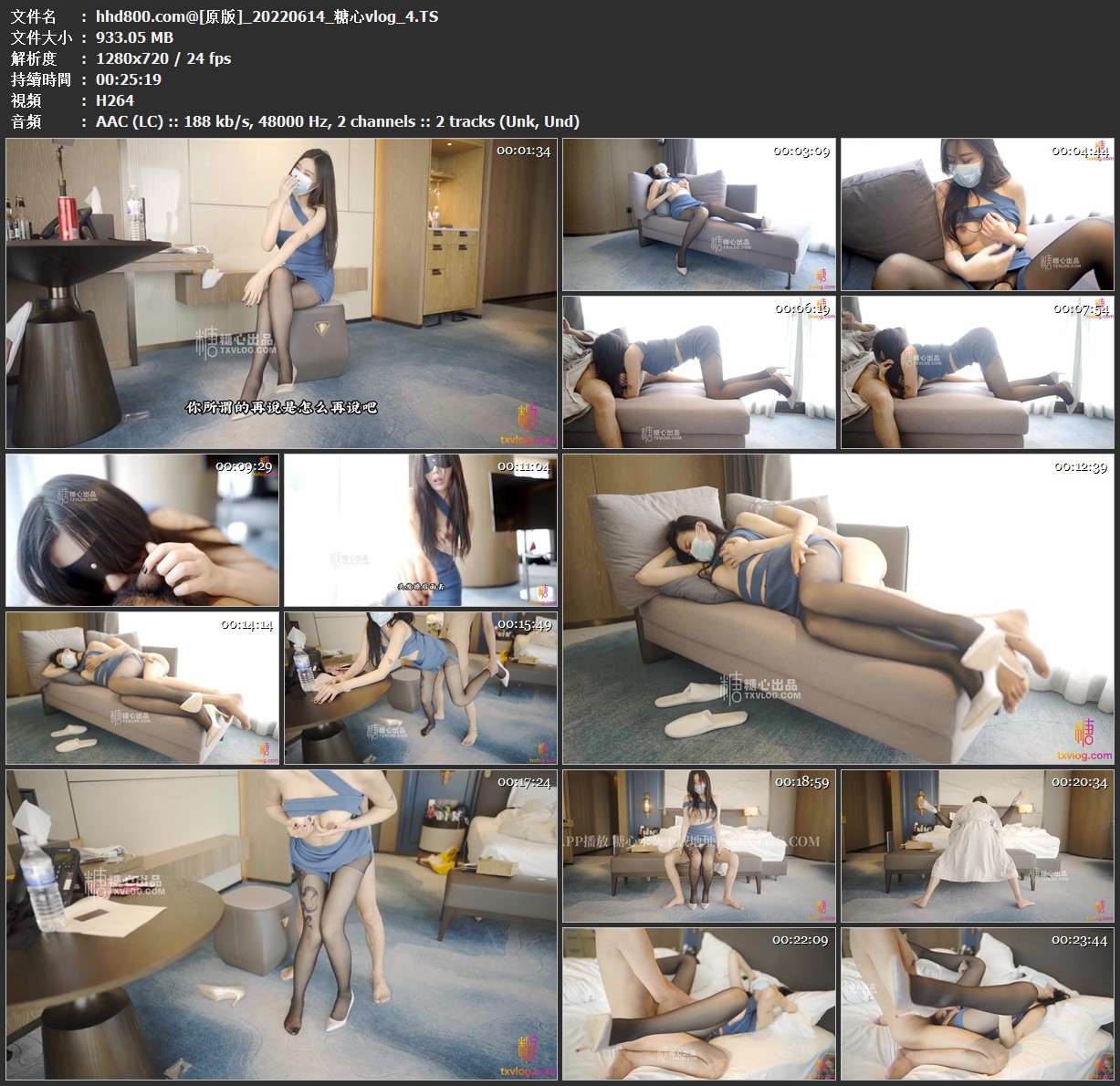Viewport: 1120px width, 1086px height.
Task: Click the thumbnail timestamped 00:01:34
Action: 281,293
